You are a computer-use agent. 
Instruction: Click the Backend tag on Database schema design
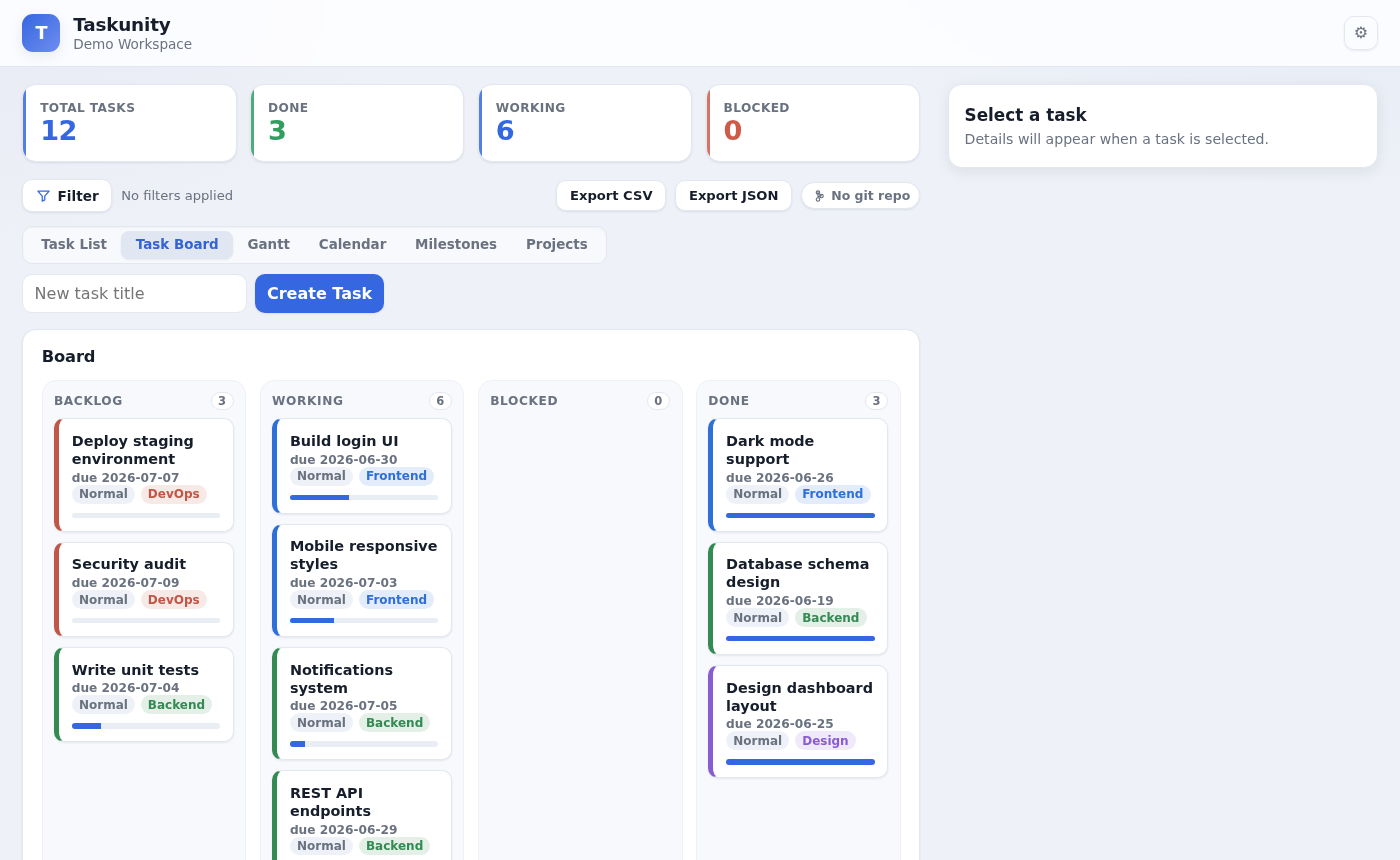830,618
